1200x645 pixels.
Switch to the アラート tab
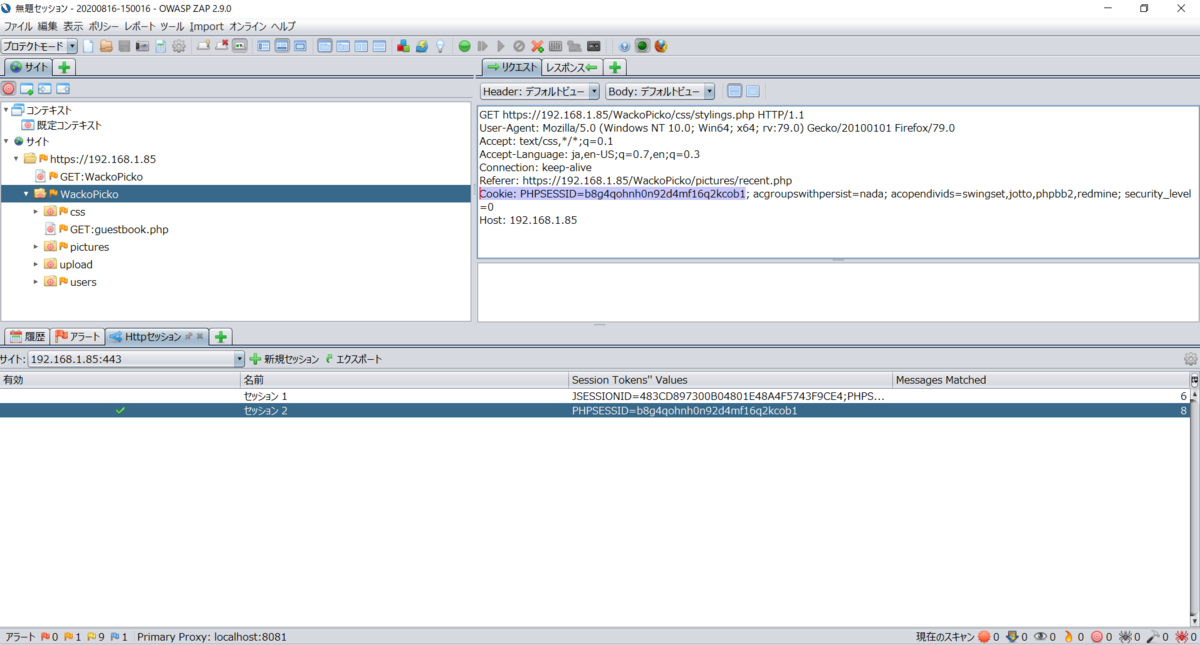[78, 336]
